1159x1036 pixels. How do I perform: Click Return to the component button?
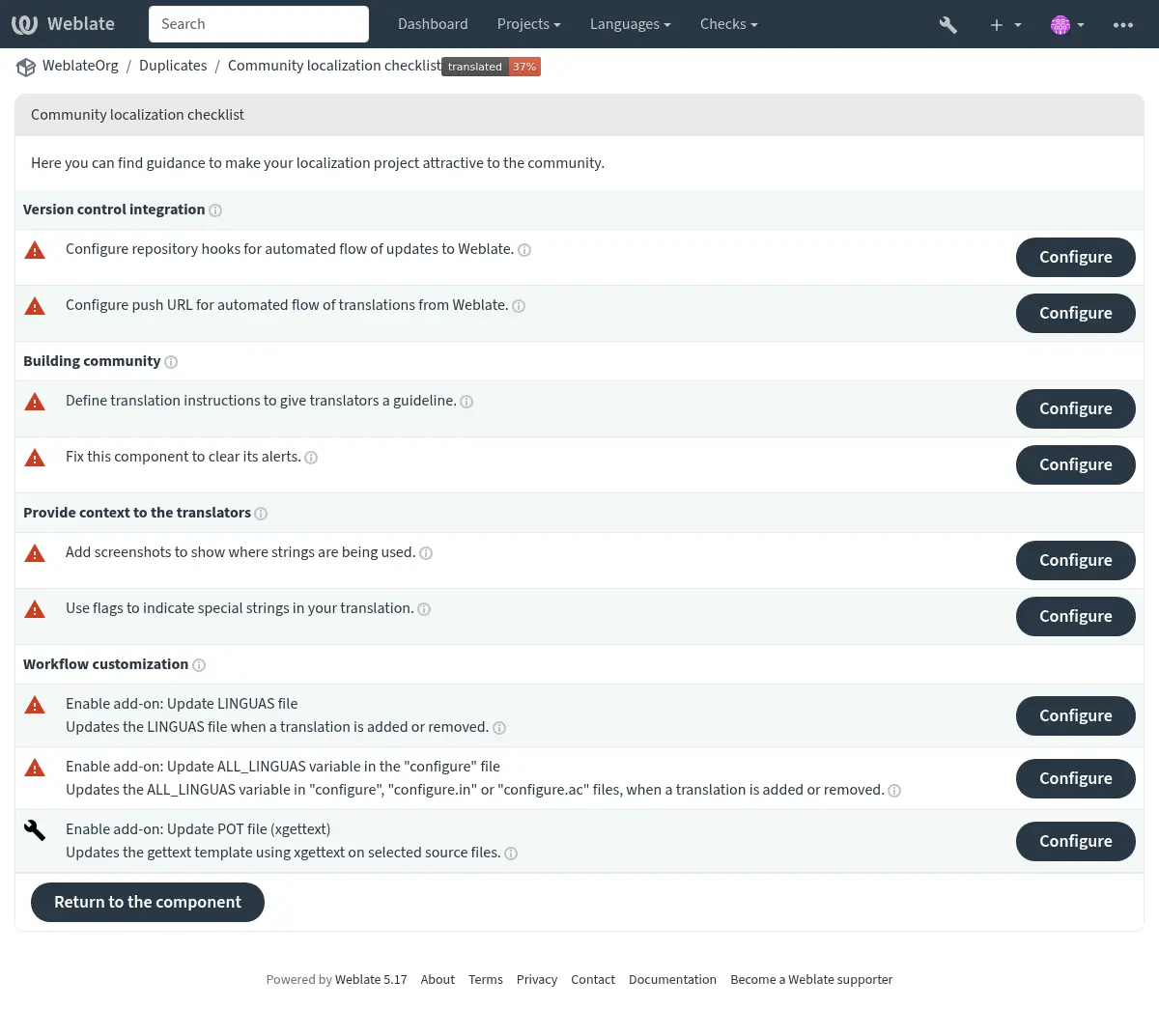(x=148, y=902)
